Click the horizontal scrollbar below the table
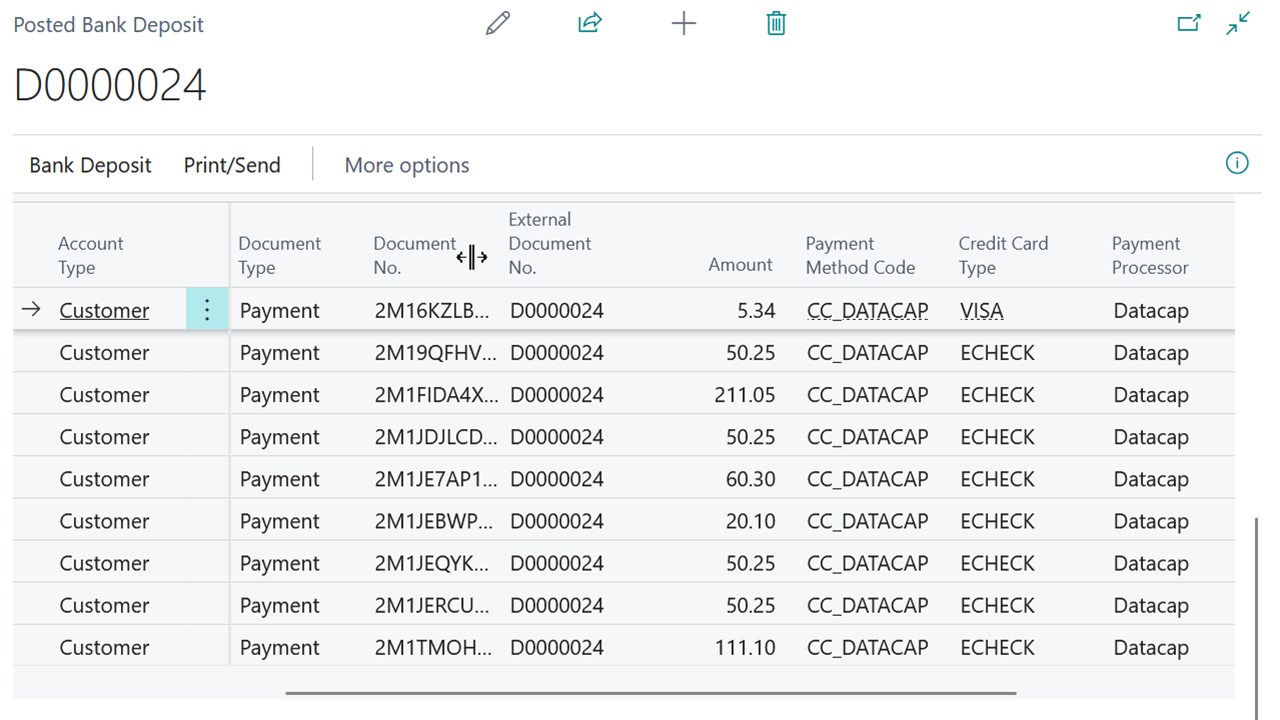This screenshot has width=1280, height=720. (x=650, y=692)
